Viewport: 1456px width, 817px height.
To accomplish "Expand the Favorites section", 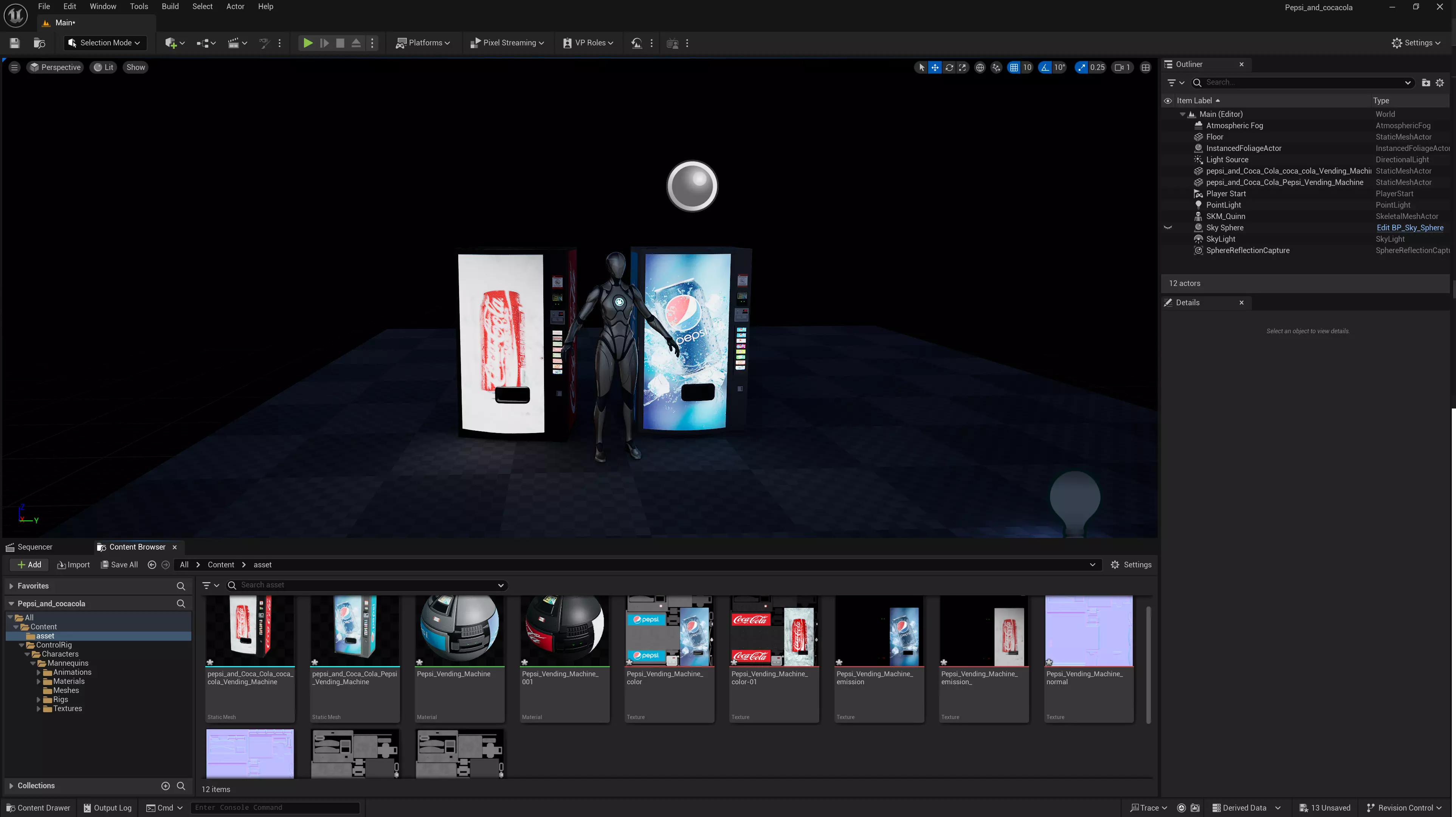I will click(11, 586).
